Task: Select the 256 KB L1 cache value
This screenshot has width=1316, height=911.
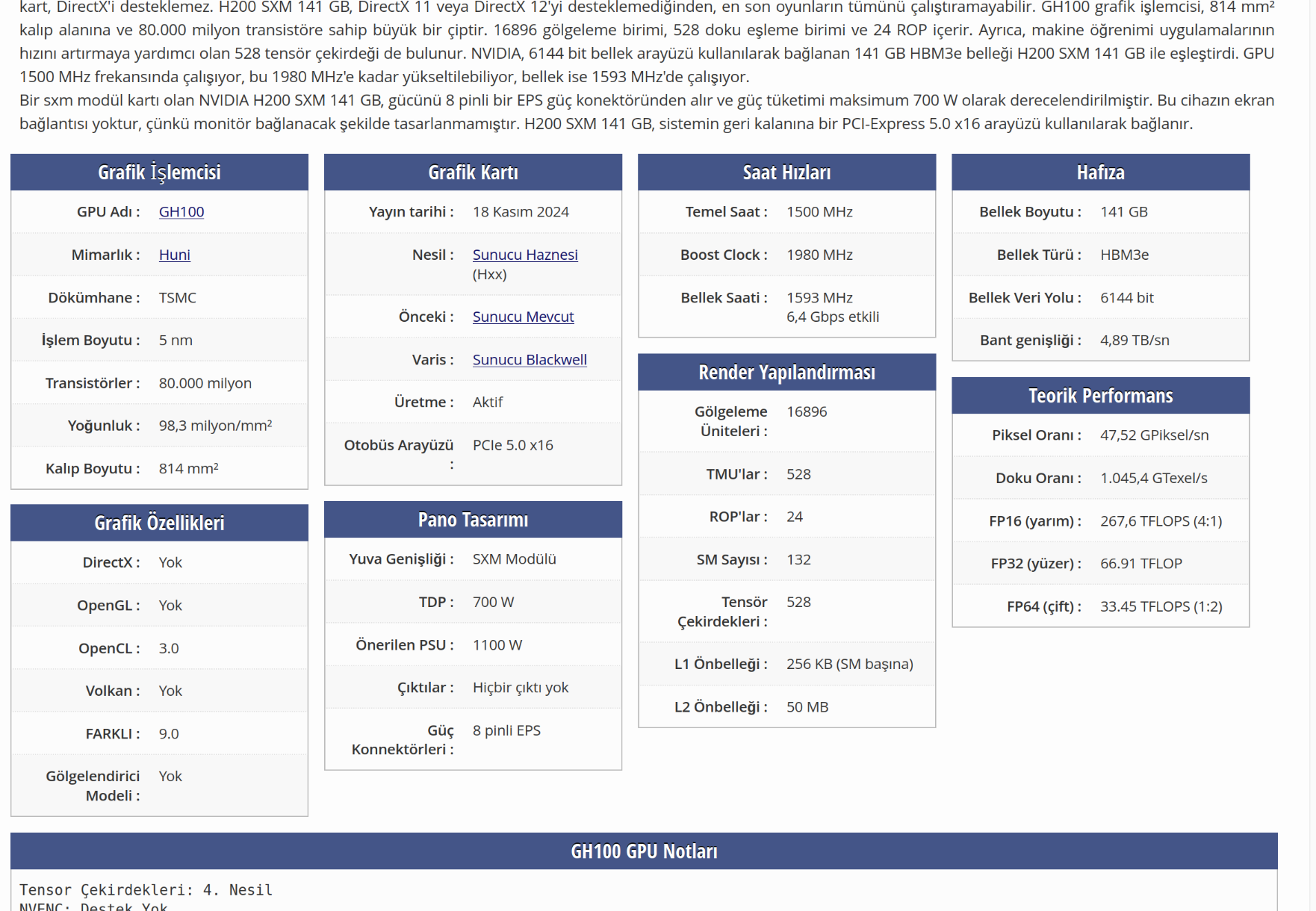Action: (850, 665)
